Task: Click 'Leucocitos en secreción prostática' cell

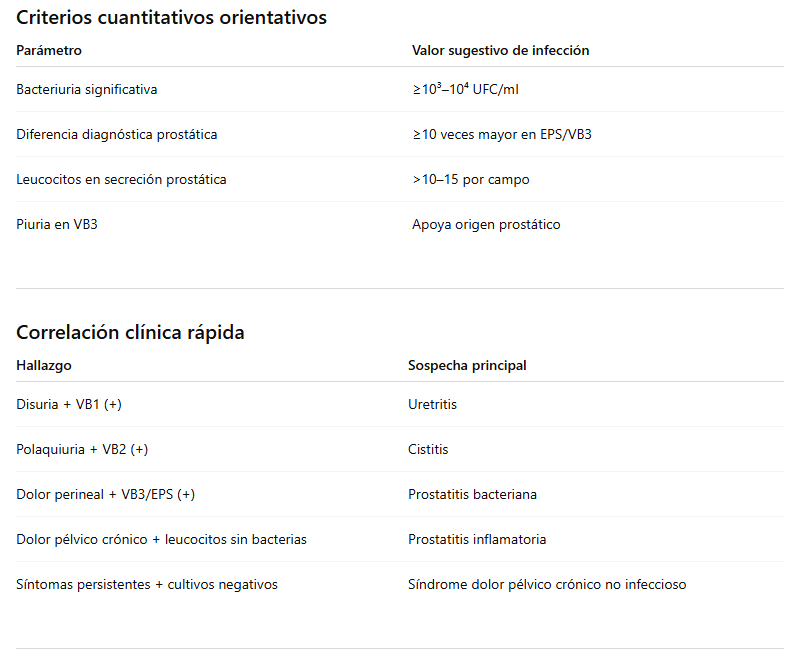Action: pyautogui.click(x=121, y=179)
